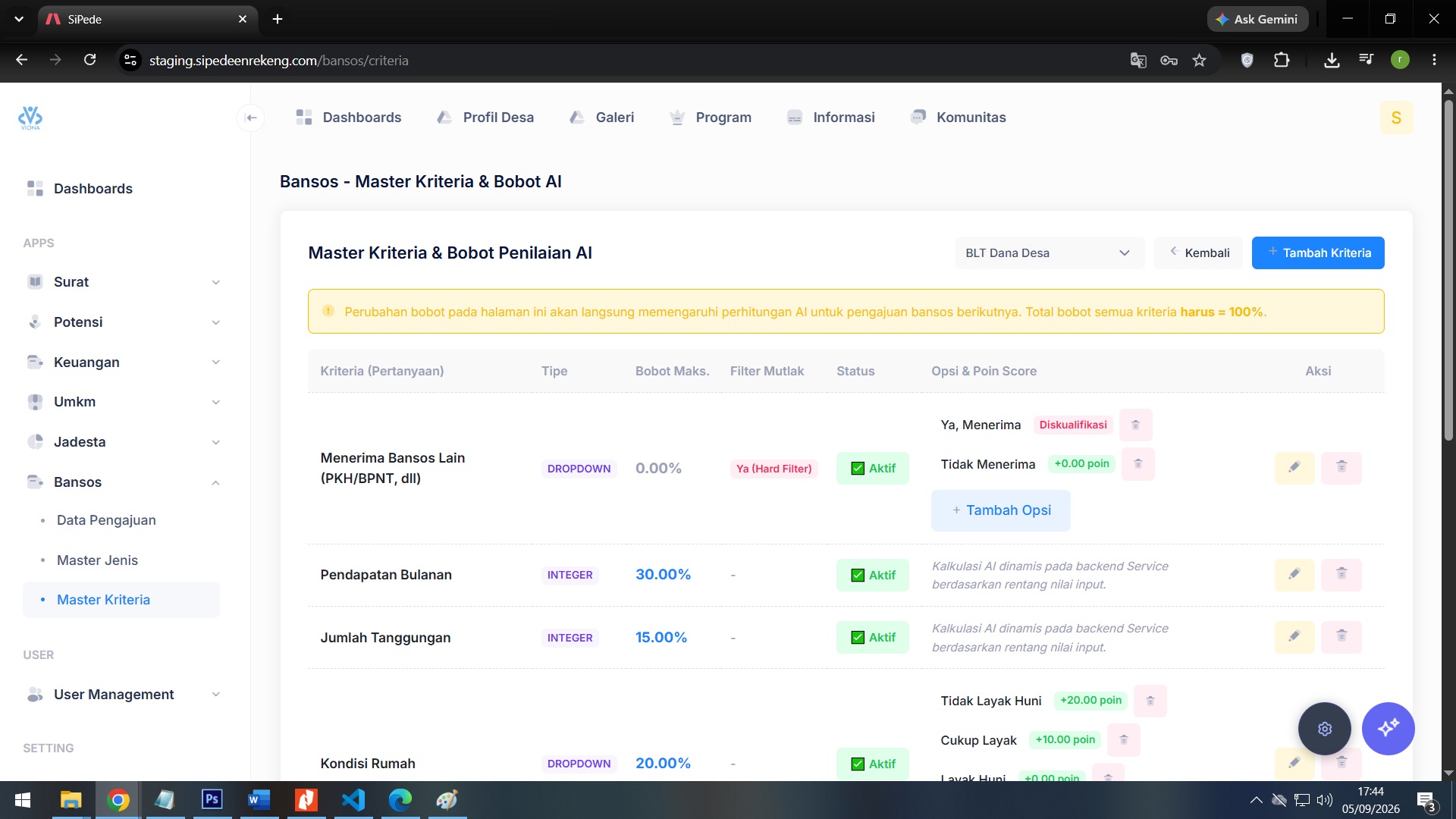Screen dimensions: 1456x819
Task: Remove the 'Ya, Menerima' option
Action: tap(1135, 425)
